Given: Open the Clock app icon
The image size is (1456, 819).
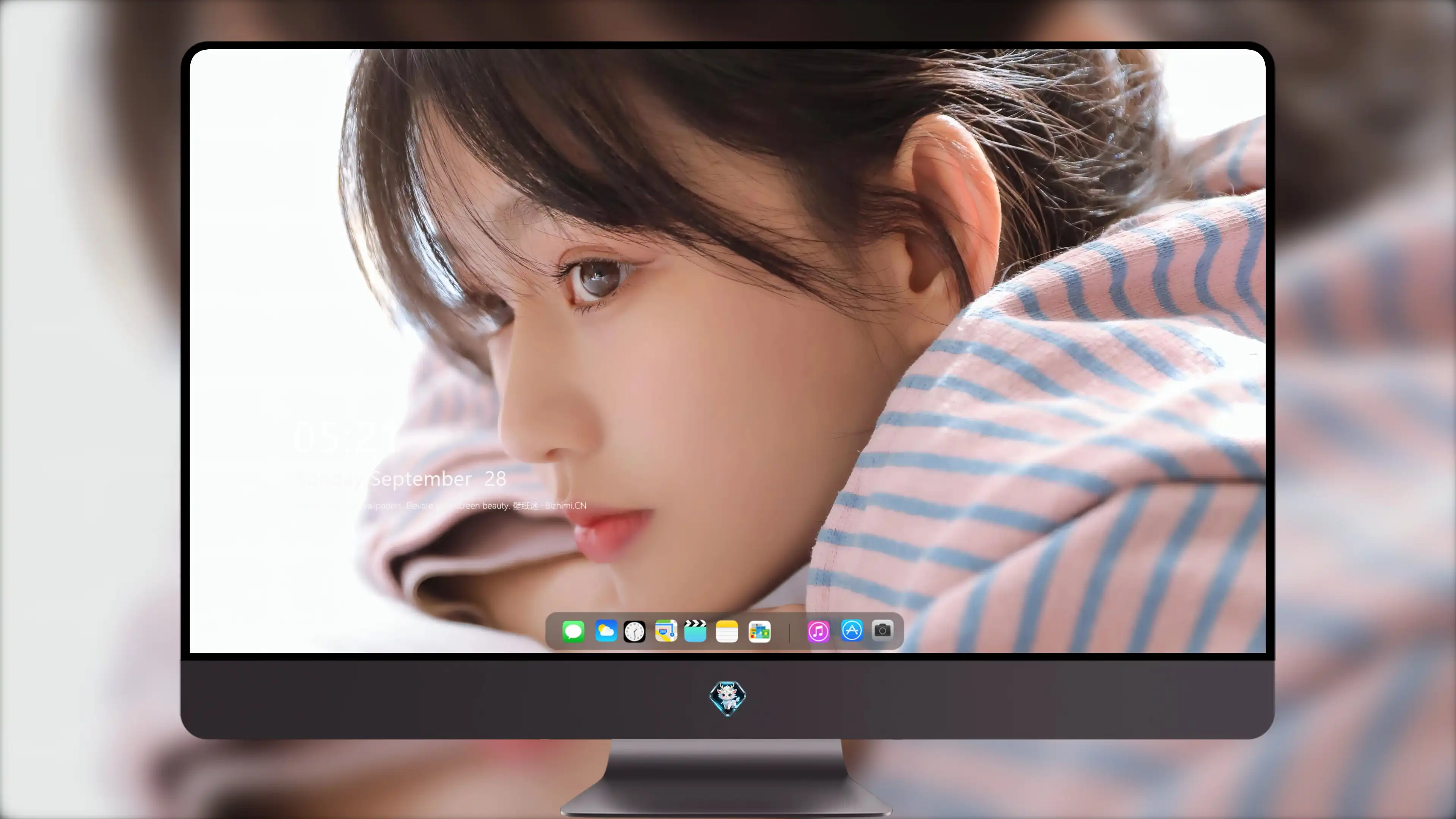Looking at the screenshot, I should [x=634, y=631].
